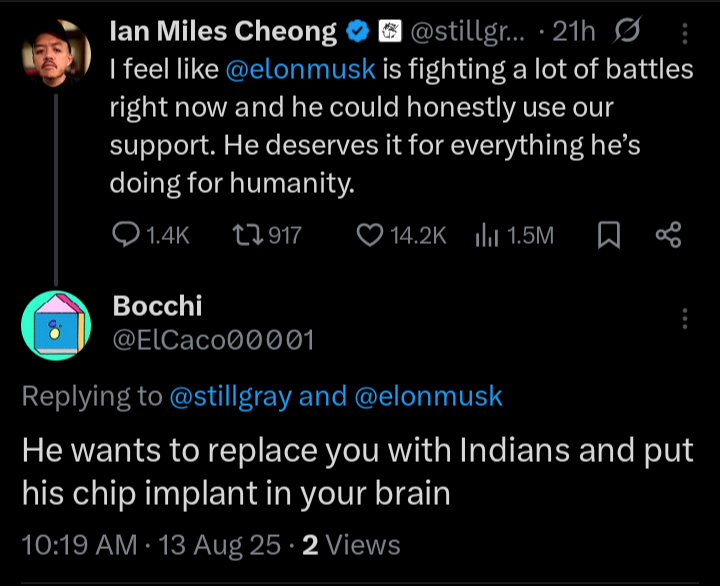Click Bocchi display name
The height and width of the screenshot is (586, 720).
point(158,305)
